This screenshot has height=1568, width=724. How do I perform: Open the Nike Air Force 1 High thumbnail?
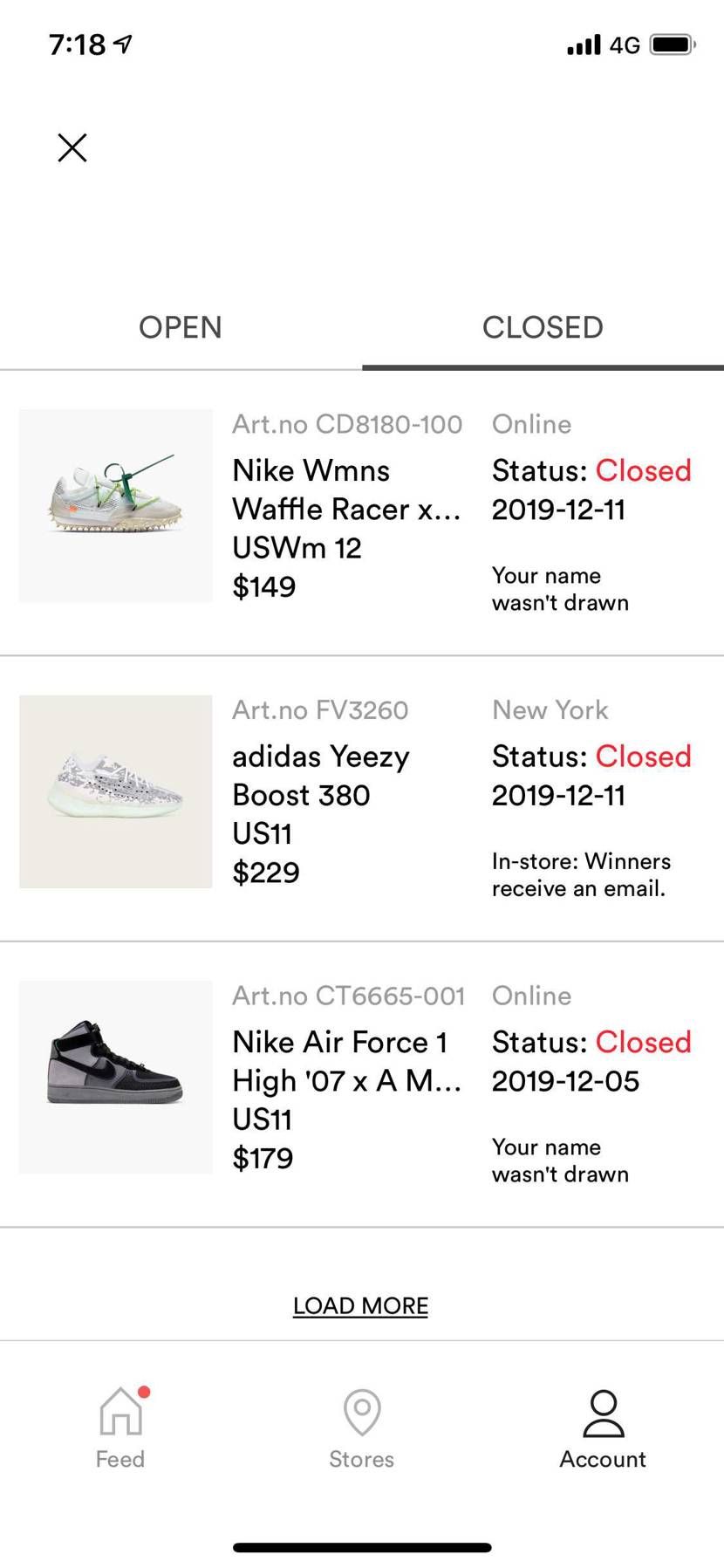coord(116,1077)
